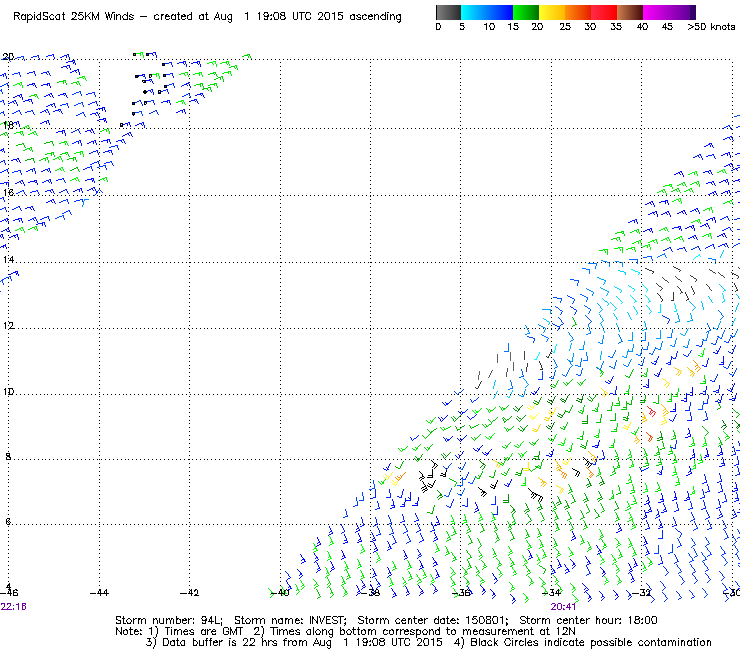Click the 'Black Circles indicate possible contamination' note

point(591,642)
